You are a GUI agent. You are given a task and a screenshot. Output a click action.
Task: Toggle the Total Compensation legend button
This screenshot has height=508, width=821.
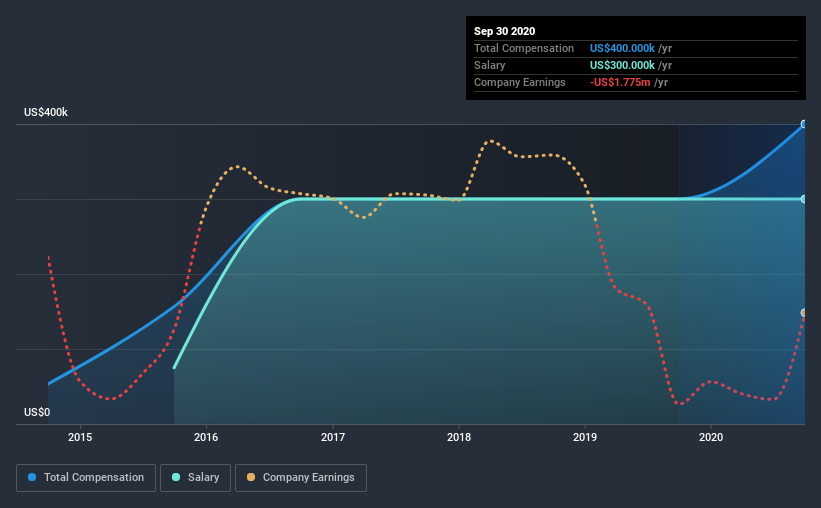(x=86, y=478)
